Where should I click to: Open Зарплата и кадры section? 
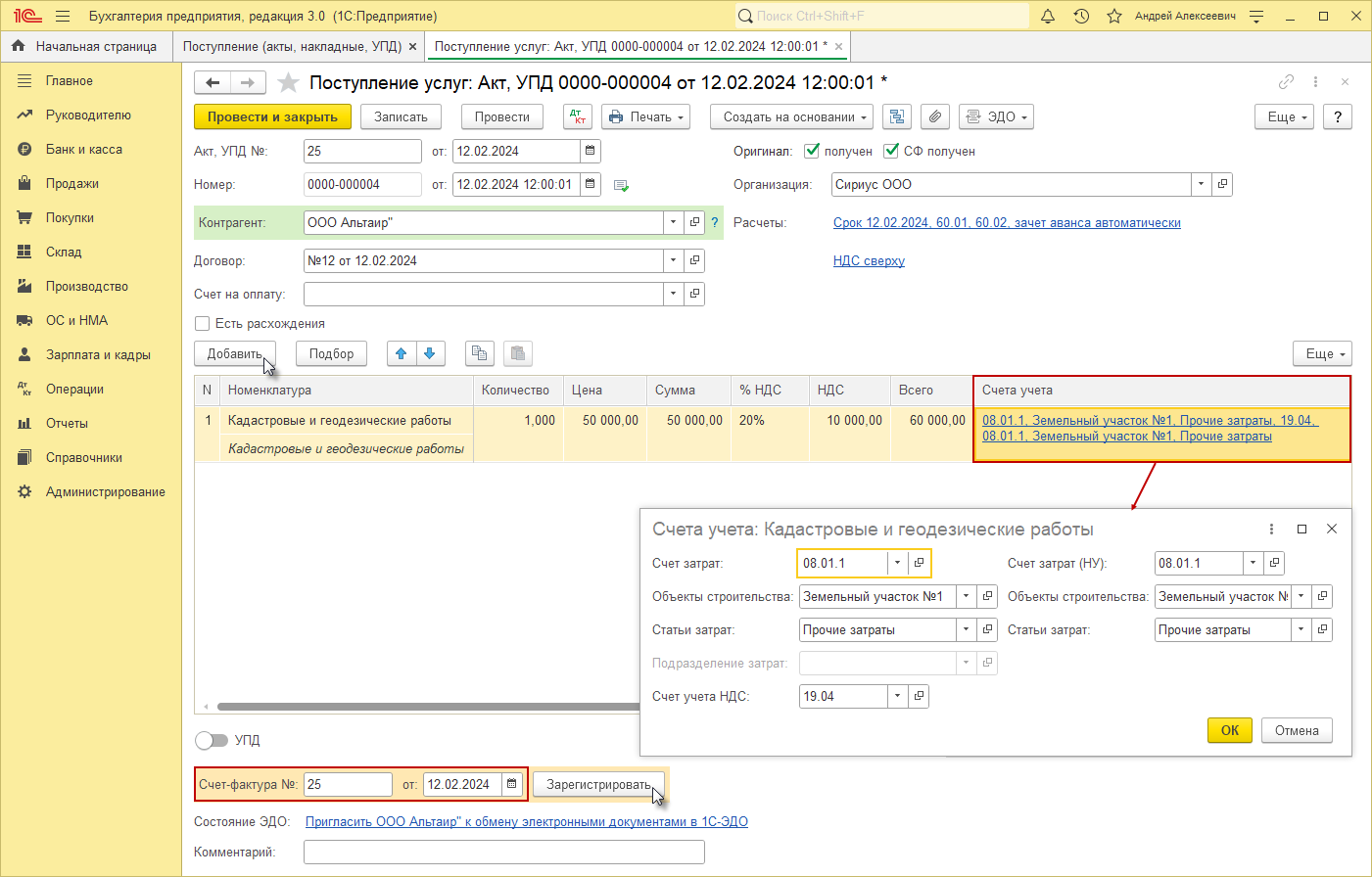(98, 354)
